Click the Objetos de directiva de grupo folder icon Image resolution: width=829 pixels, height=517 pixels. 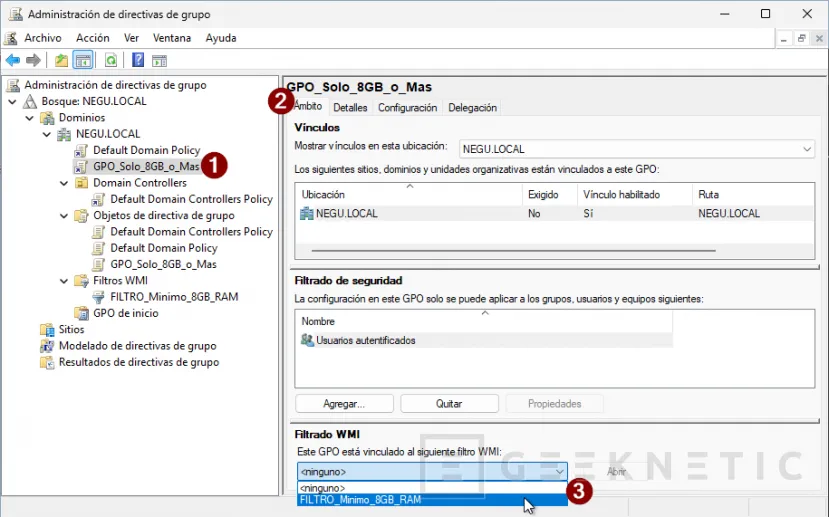(x=81, y=216)
